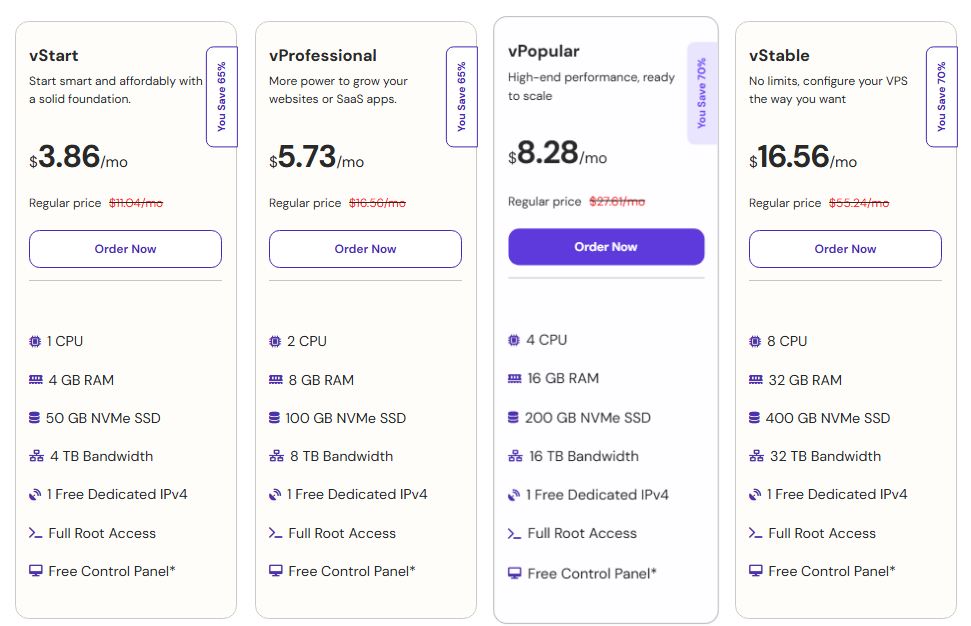Select Order Now for the vStart plan
Viewport: 971px width, 626px height.
click(125, 248)
